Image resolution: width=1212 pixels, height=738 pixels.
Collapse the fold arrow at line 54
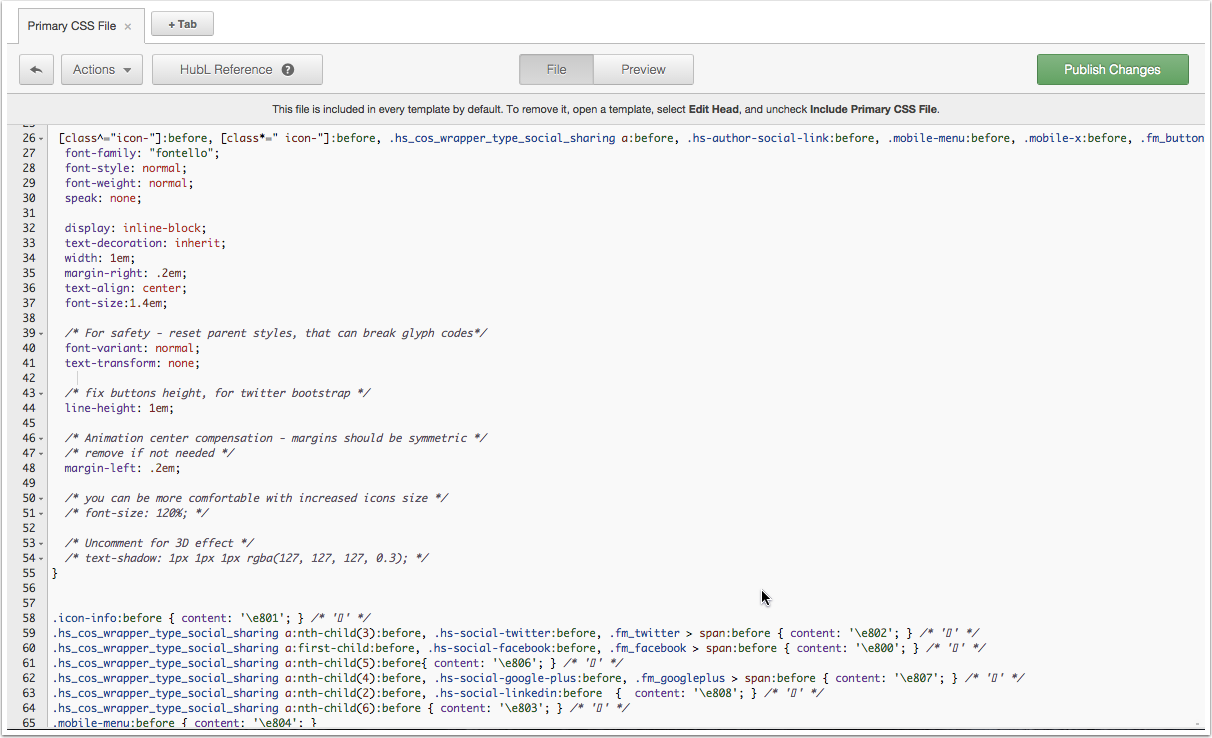[41, 559]
